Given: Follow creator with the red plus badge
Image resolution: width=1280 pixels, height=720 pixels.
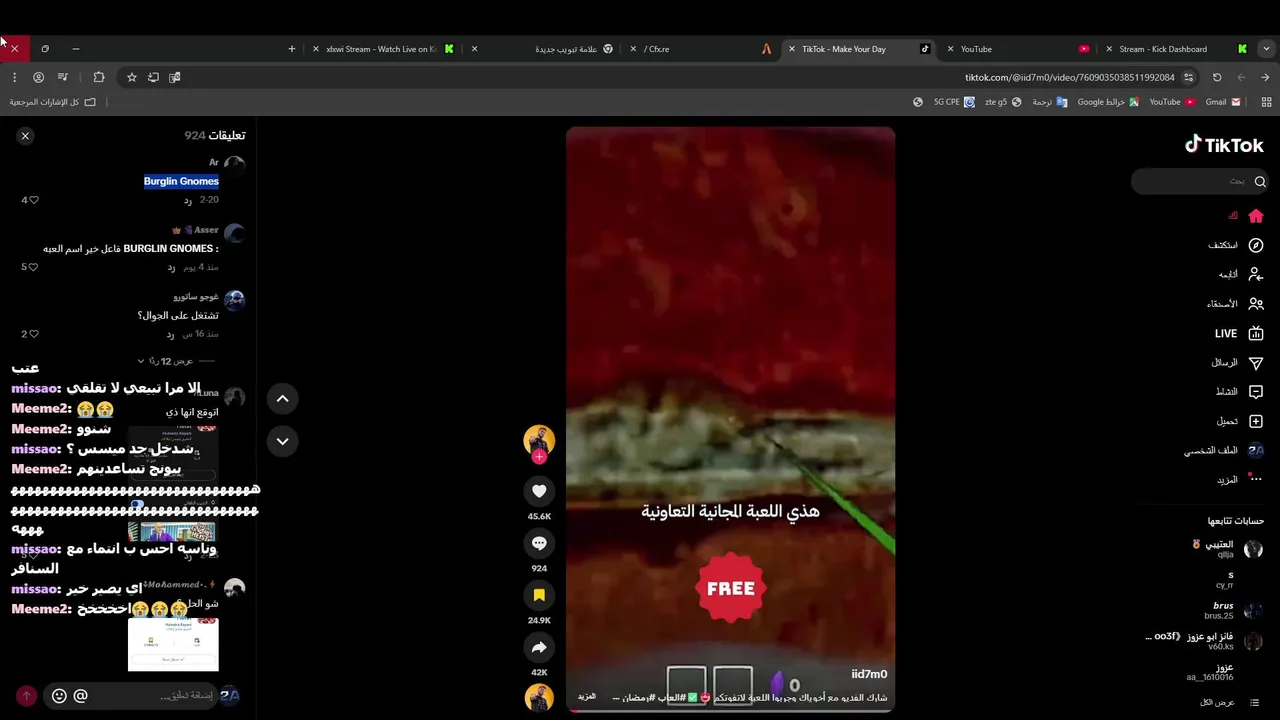Looking at the screenshot, I should [539, 457].
